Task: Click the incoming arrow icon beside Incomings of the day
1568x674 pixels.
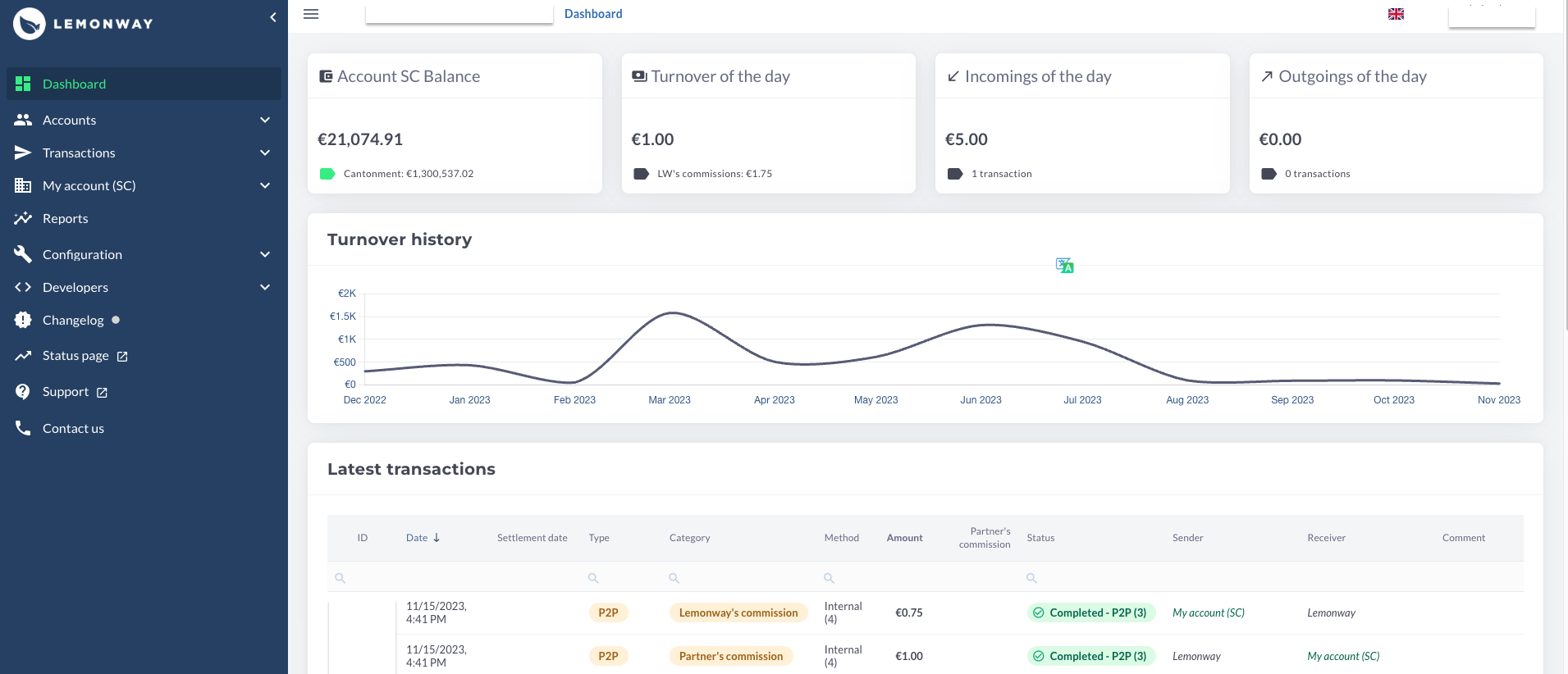Action: point(953,76)
